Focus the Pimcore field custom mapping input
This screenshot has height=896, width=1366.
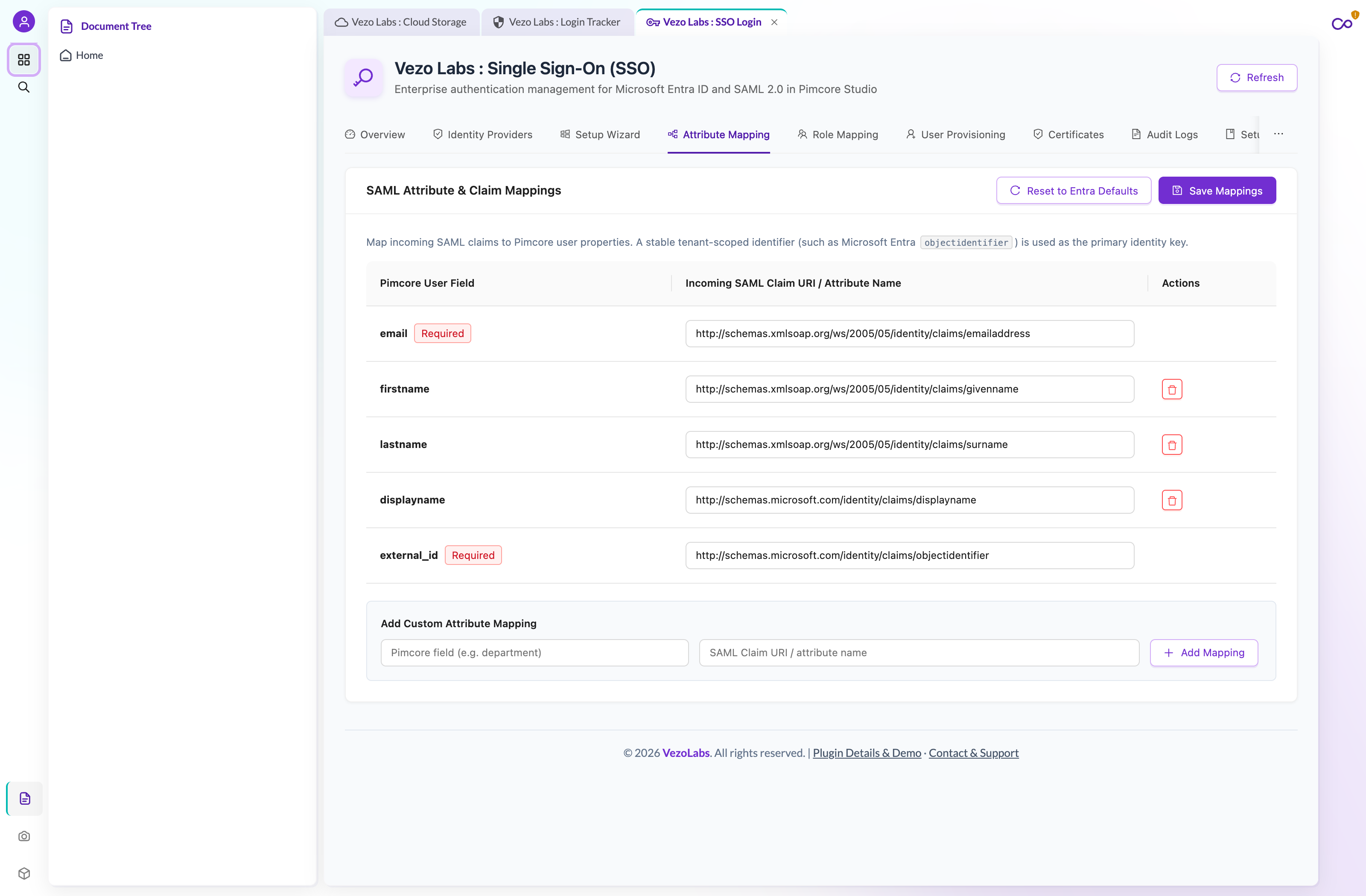coord(534,653)
